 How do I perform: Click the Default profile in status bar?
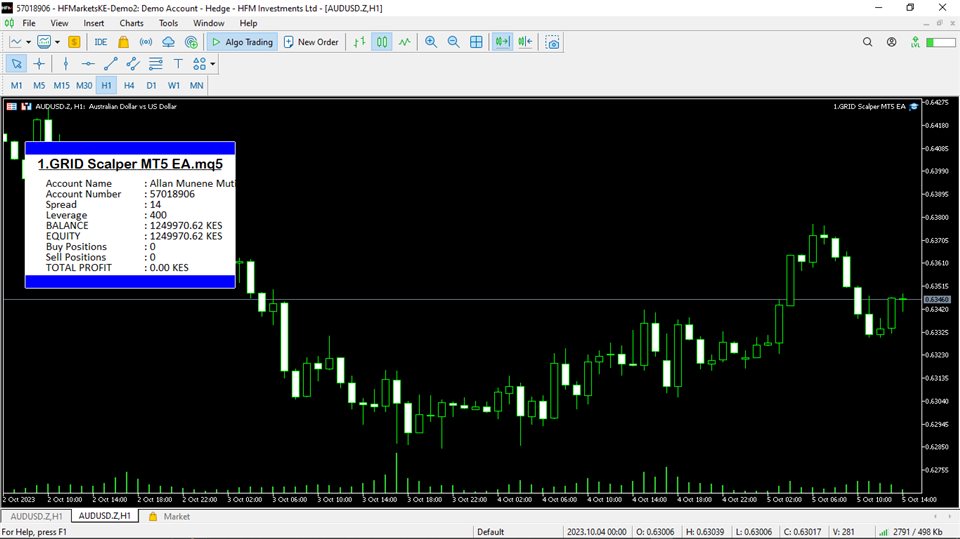pyautogui.click(x=490, y=532)
